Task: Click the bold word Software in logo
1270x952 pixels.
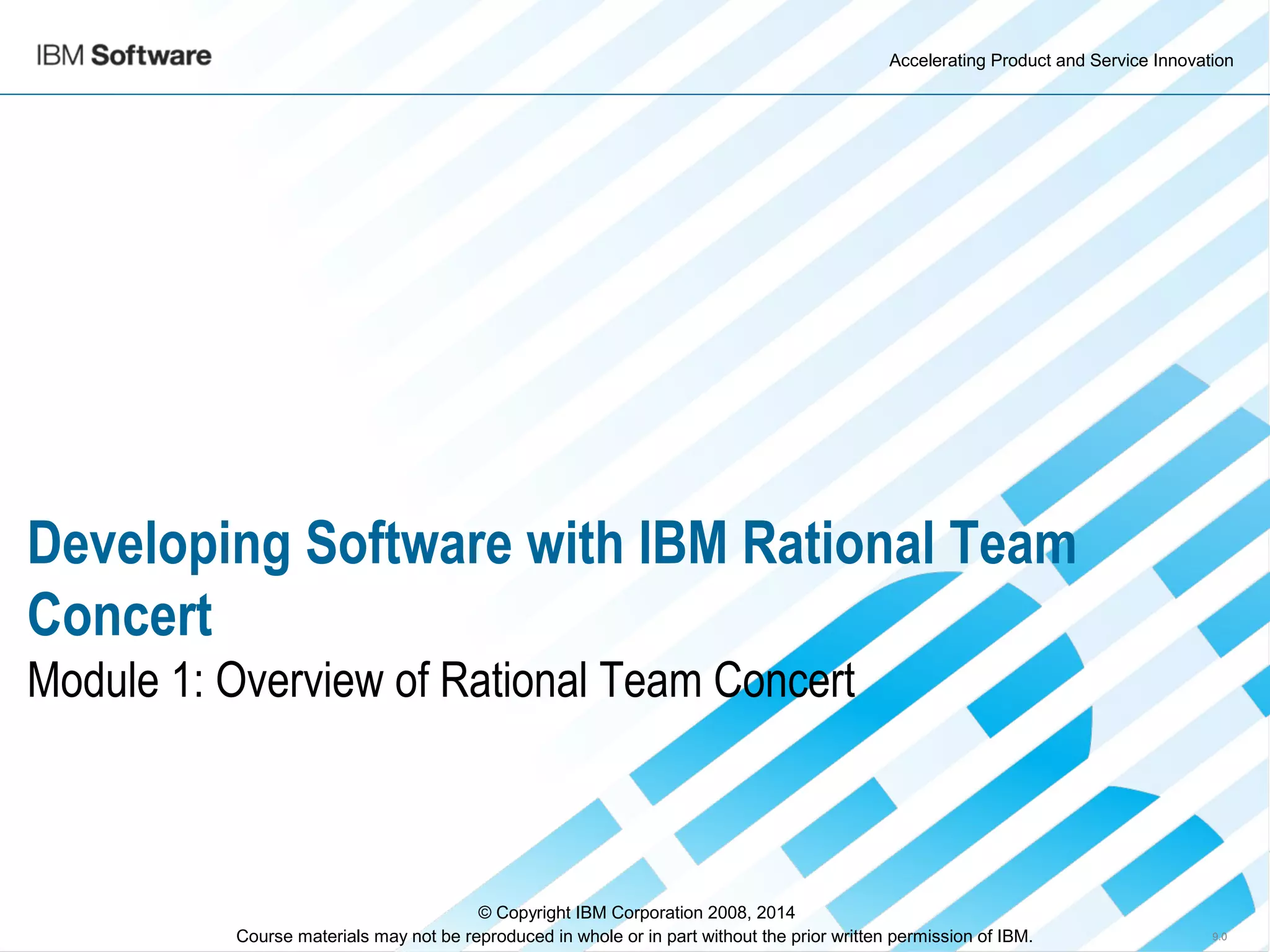Action: pyautogui.click(x=151, y=56)
